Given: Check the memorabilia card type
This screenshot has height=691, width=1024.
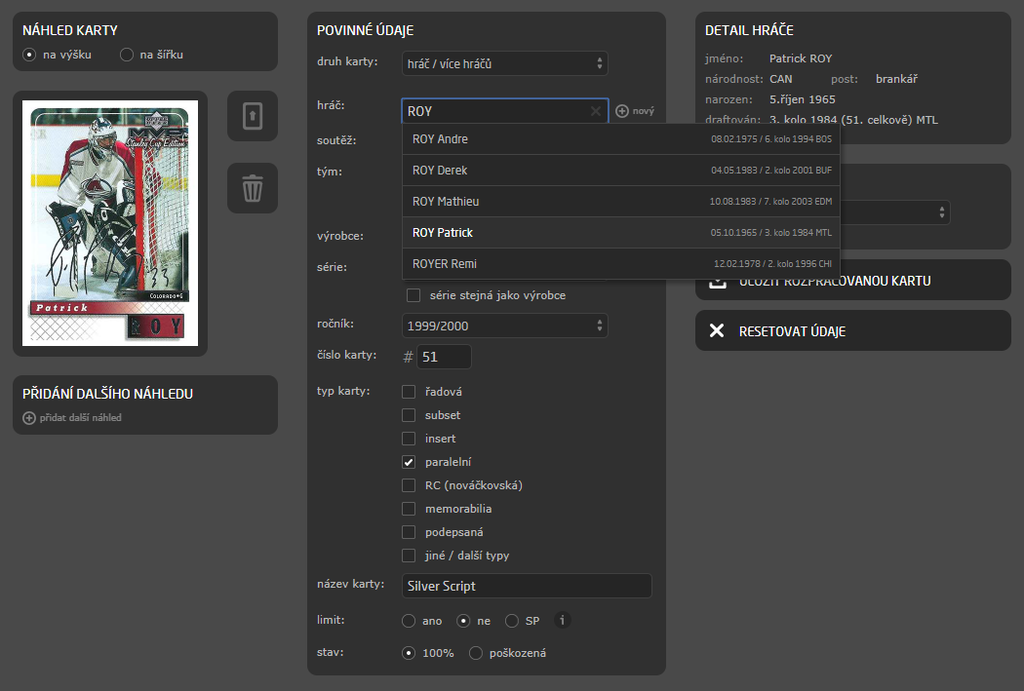Looking at the screenshot, I should [409, 509].
